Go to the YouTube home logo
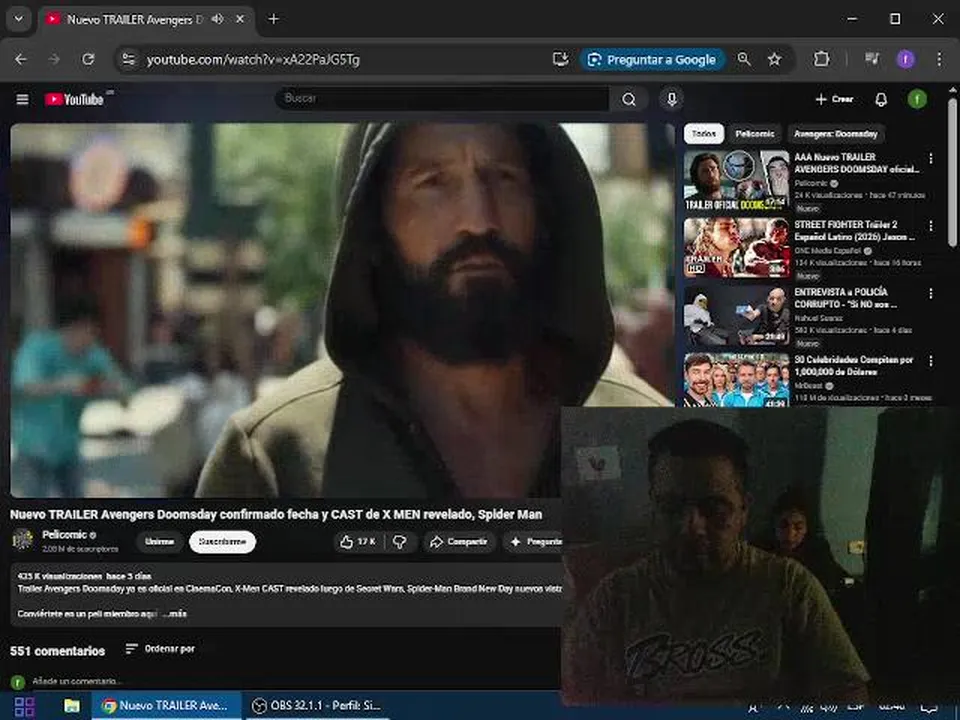 (x=74, y=99)
